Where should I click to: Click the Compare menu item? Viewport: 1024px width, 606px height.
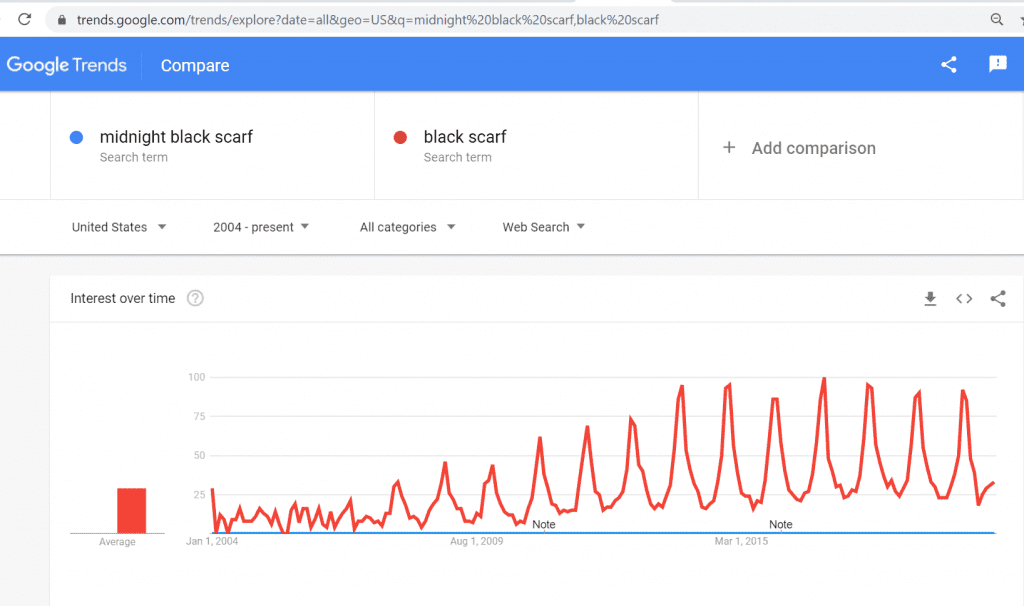pyautogui.click(x=194, y=65)
